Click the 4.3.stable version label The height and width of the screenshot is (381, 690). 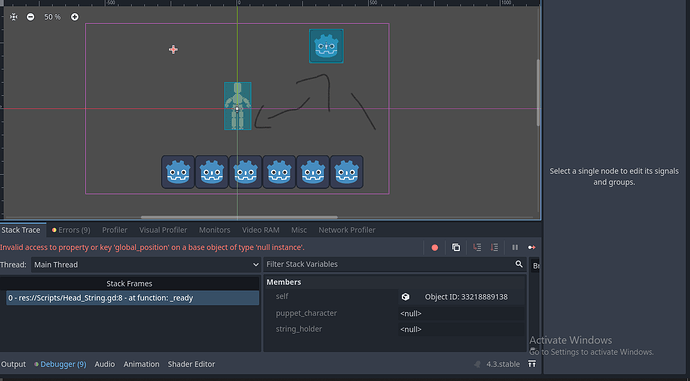(503, 364)
